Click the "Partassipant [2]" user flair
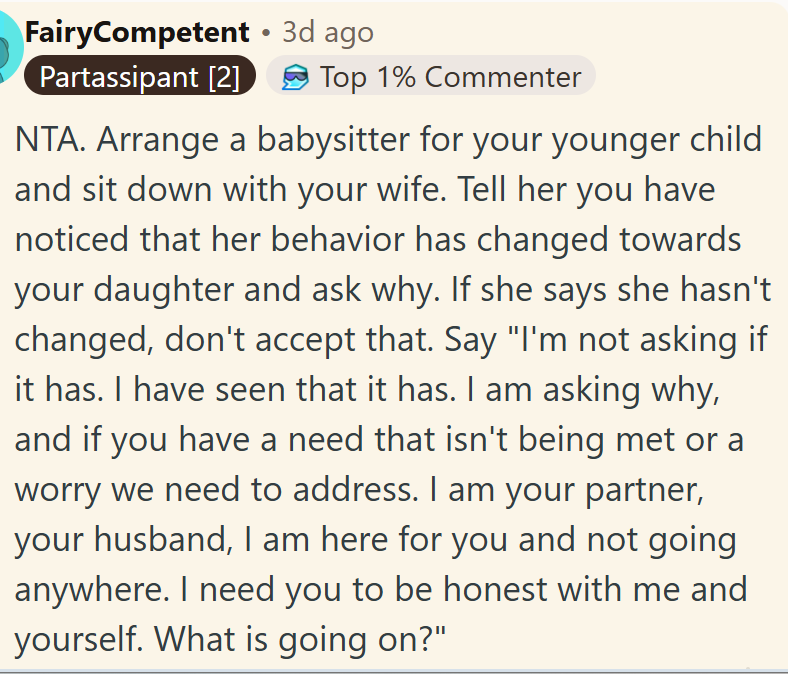The image size is (788, 674). pyautogui.click(x=140, y=77)
